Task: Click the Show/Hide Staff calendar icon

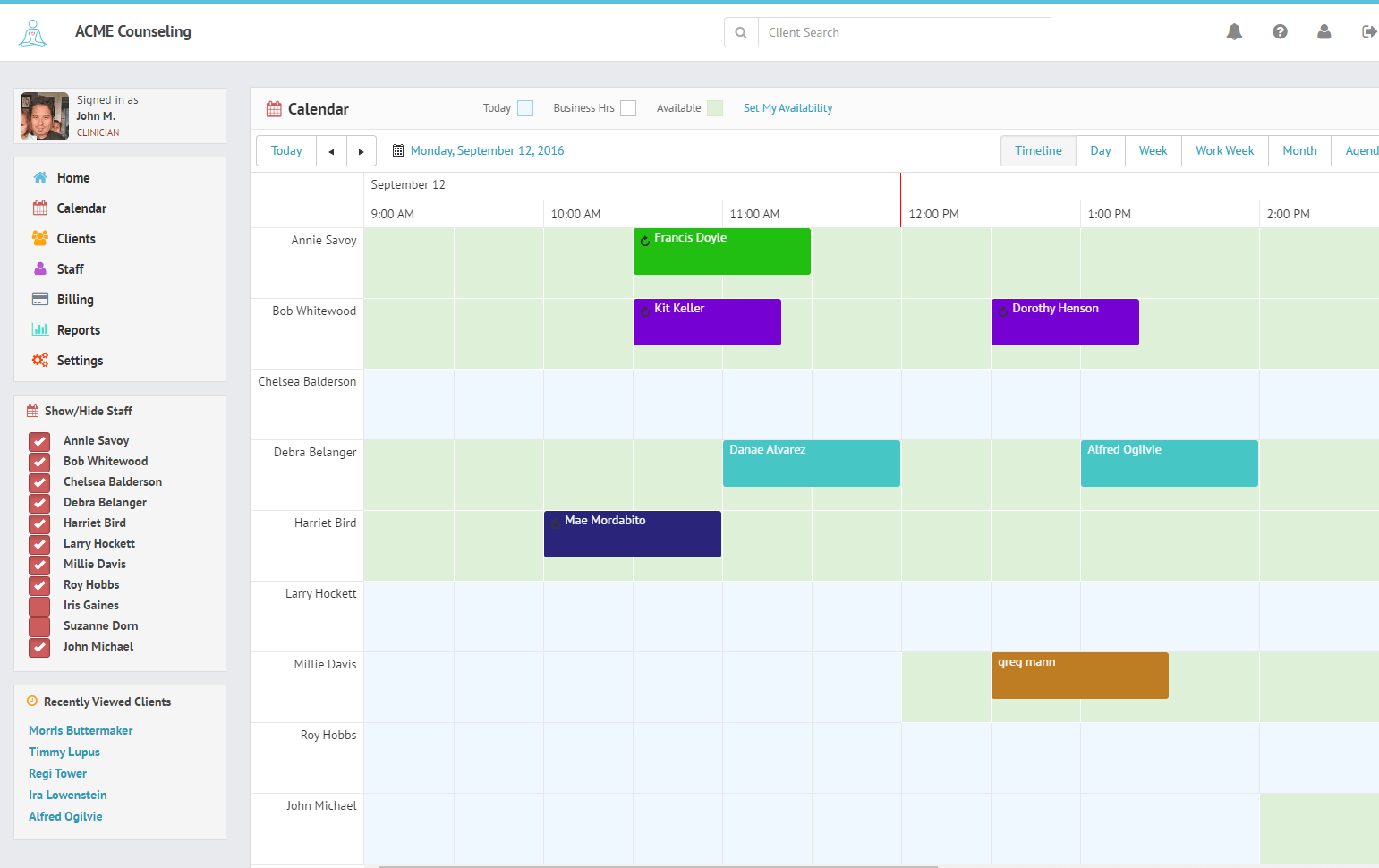Action: click(x=33, y=412)
